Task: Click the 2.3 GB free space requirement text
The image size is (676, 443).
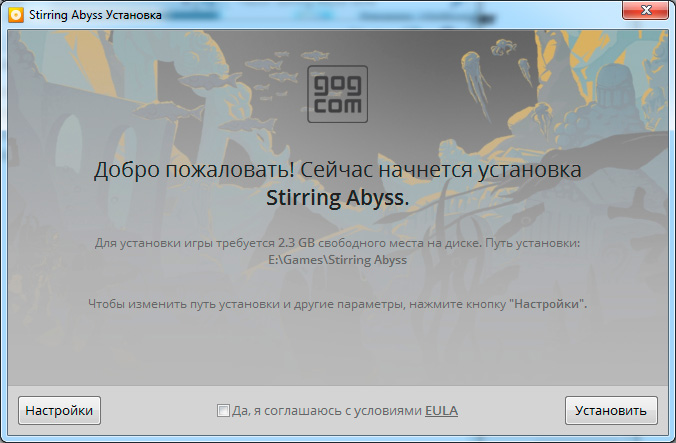Action: pos(296,243)
